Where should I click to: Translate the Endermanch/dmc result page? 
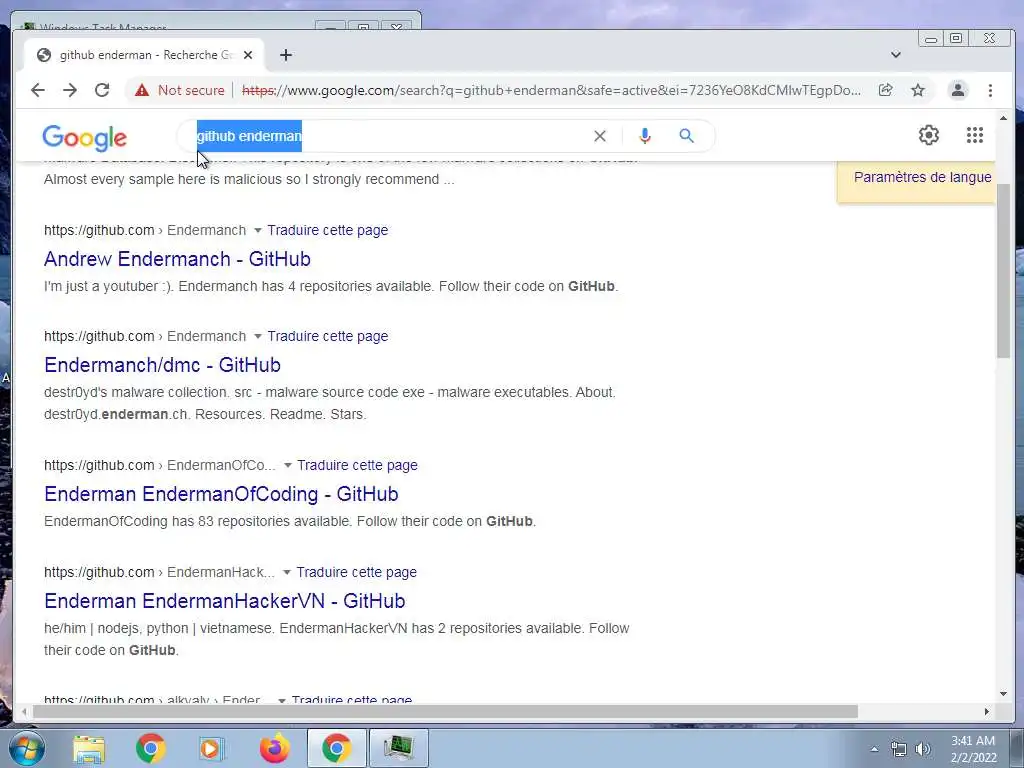click(327, 336)
